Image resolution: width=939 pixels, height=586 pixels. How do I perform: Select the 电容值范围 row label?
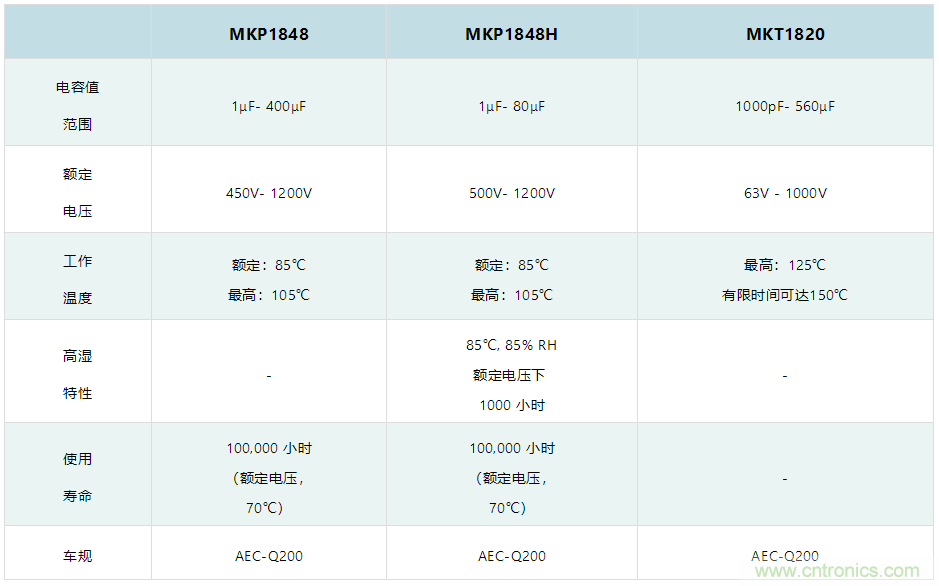click(x=77, y=105)
